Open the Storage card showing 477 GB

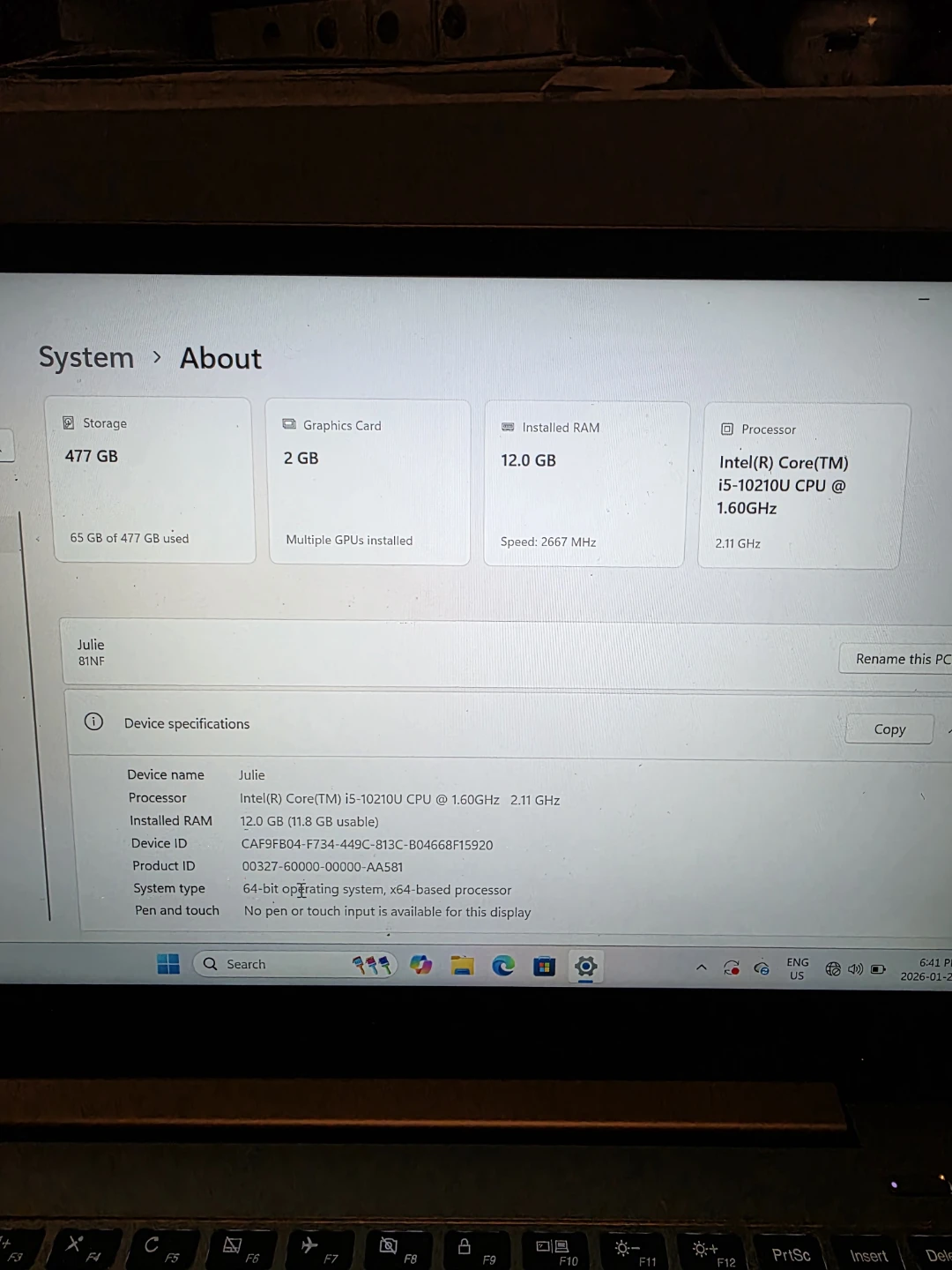point(153,480)
